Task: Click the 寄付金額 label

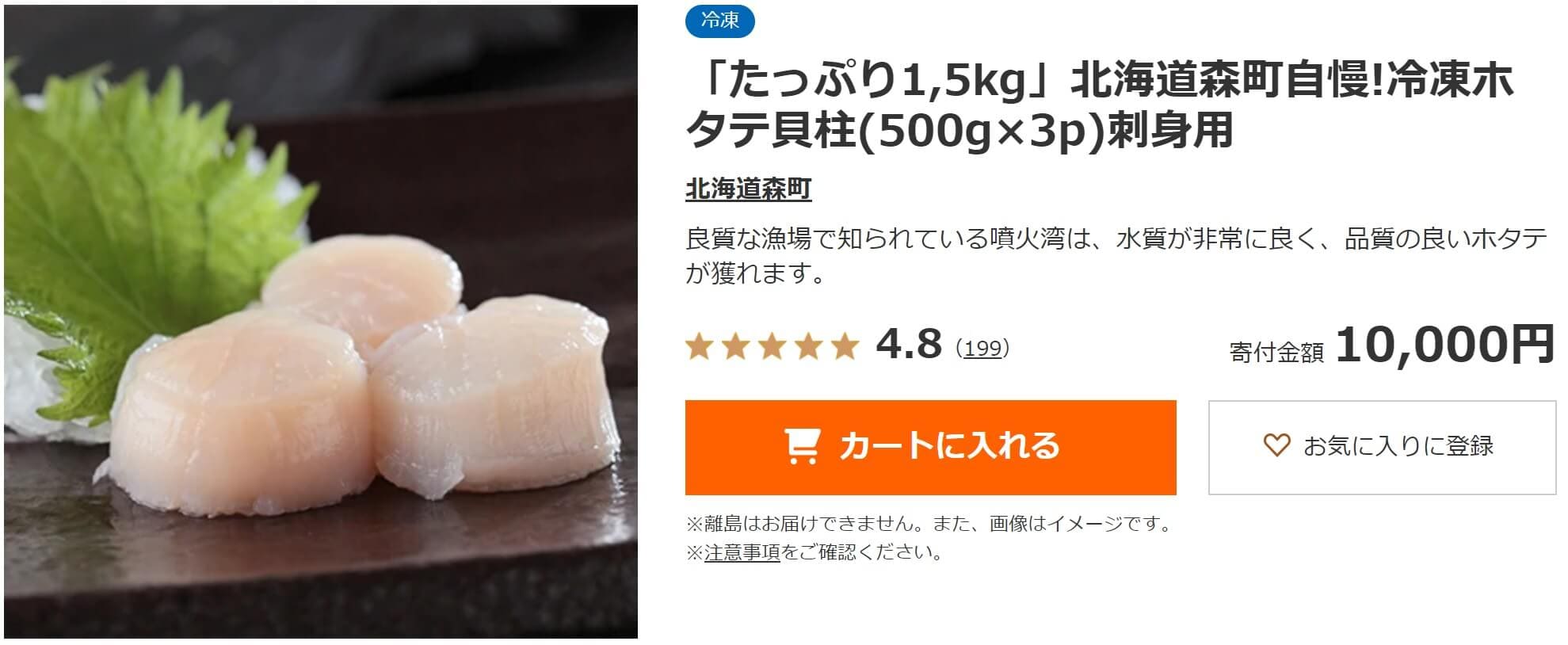Action: [x=1276, y=352]
